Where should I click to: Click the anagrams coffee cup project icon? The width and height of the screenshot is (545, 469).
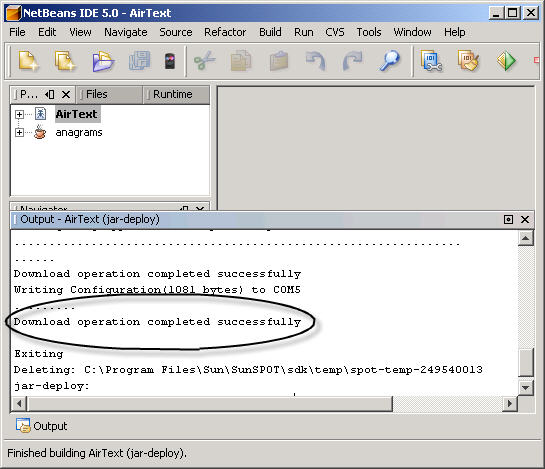[40, 132]
